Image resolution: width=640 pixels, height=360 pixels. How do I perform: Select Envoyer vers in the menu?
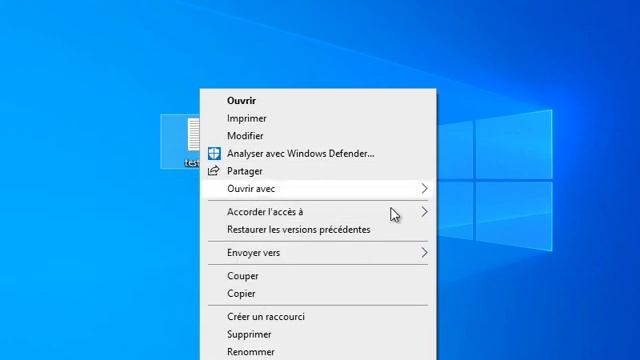[x=318, y=253]
